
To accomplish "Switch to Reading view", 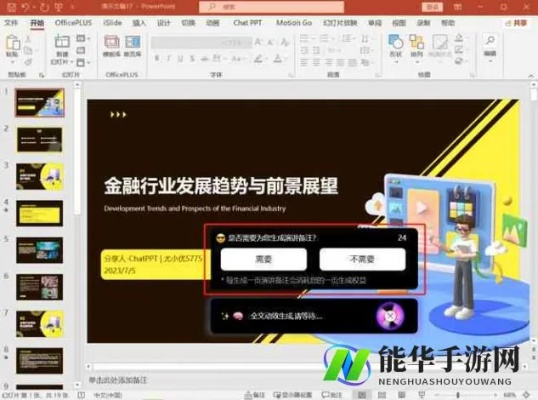I will (401, 395).
